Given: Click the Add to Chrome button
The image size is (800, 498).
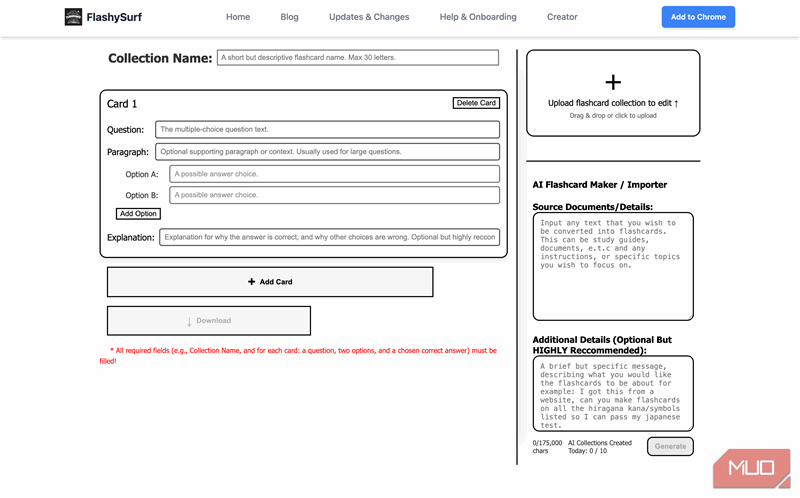Looking at the screenshot, I should [x=698, y=17].
